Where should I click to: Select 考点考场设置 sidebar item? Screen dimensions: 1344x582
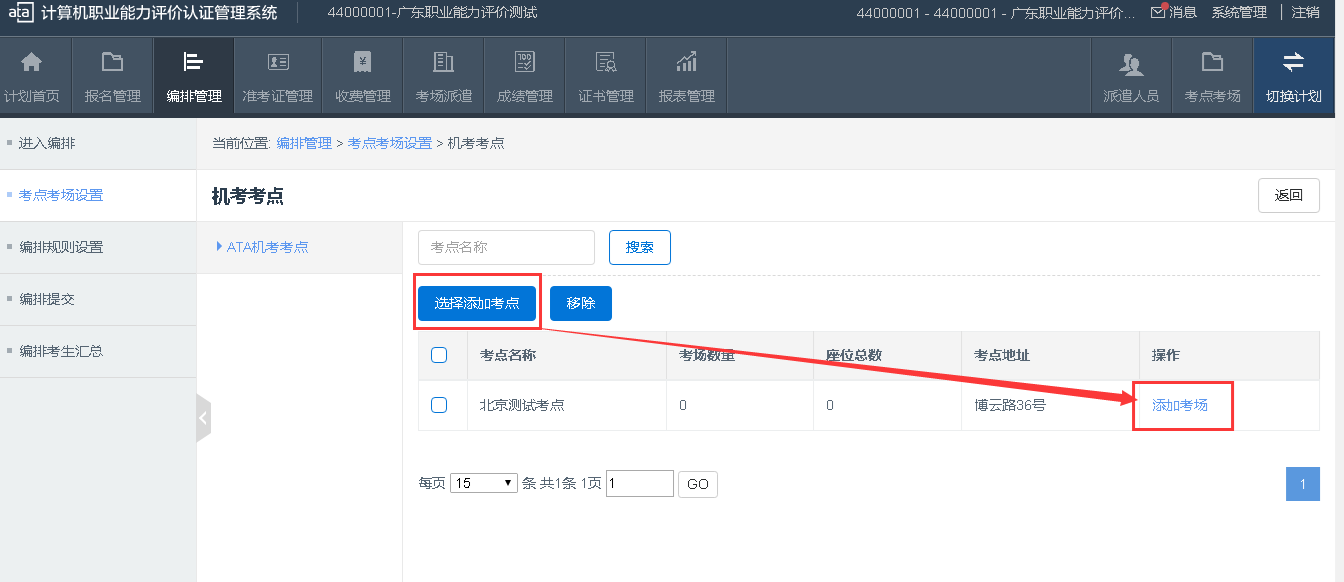click(61, 195)
